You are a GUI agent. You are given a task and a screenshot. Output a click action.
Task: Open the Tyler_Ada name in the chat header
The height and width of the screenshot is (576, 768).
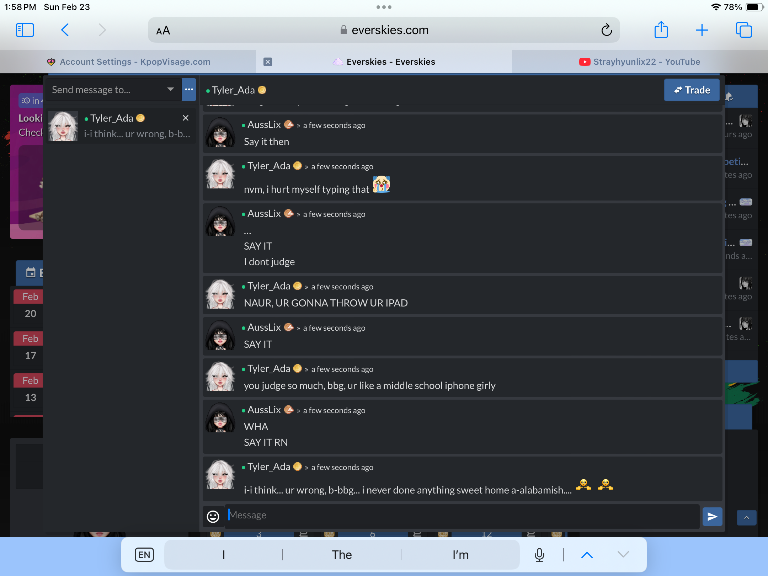click(233, 90)
